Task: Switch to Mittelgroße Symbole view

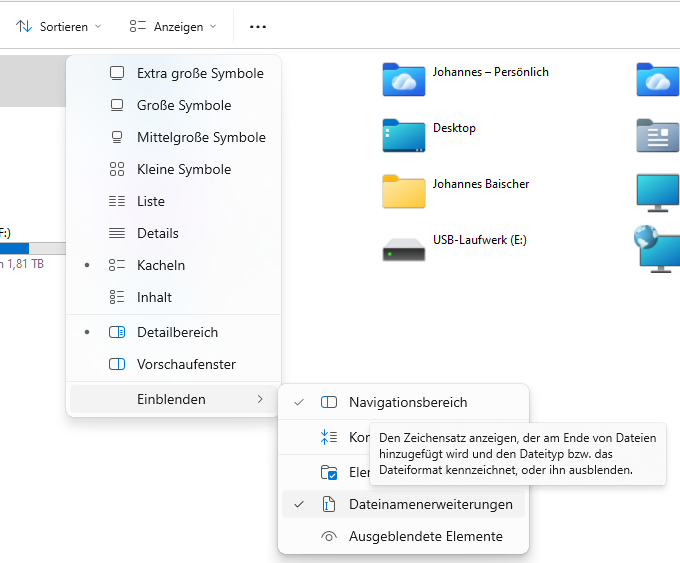Action: point(200,137)
